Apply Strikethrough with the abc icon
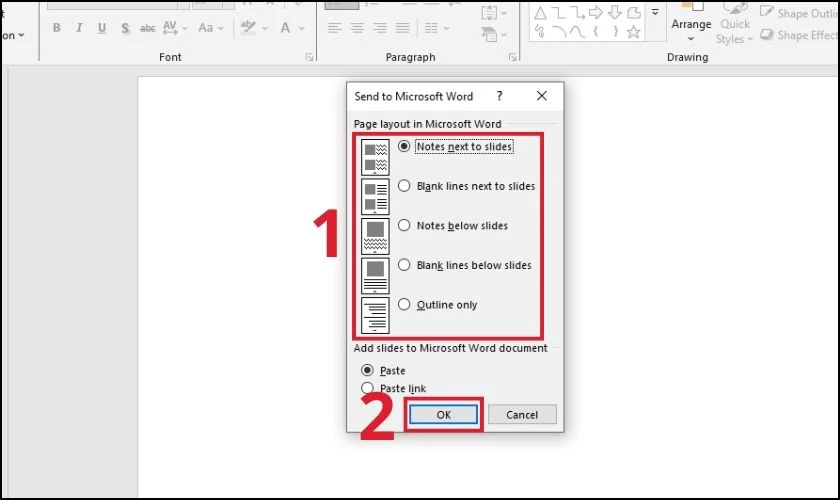This screenshot has height=500, width=840. point(147,28)
